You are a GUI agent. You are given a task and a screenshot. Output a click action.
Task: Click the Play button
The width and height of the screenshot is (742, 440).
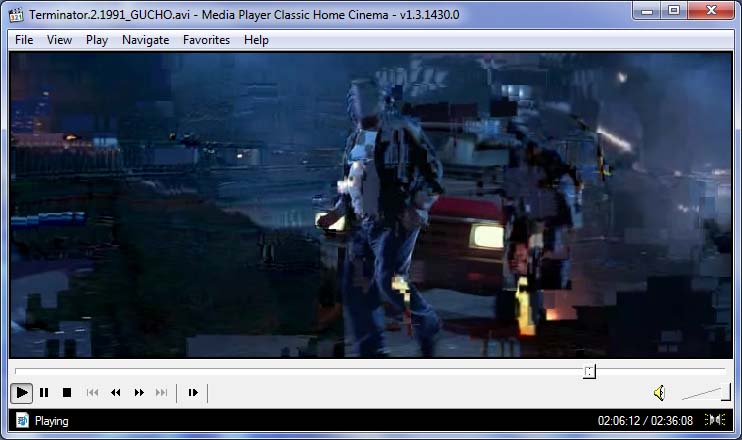[x=22, y=393]
